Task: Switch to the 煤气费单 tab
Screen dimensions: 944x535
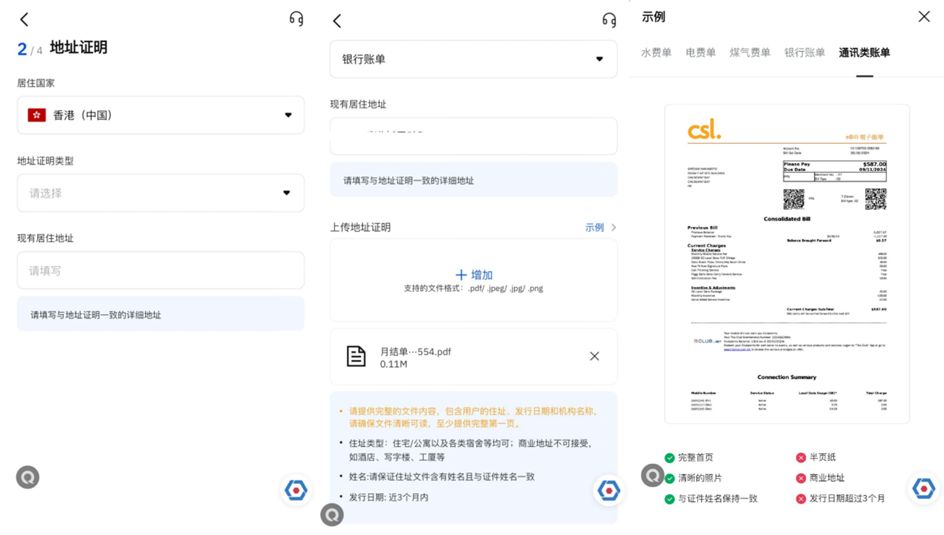Action: [x=750, y=53]
